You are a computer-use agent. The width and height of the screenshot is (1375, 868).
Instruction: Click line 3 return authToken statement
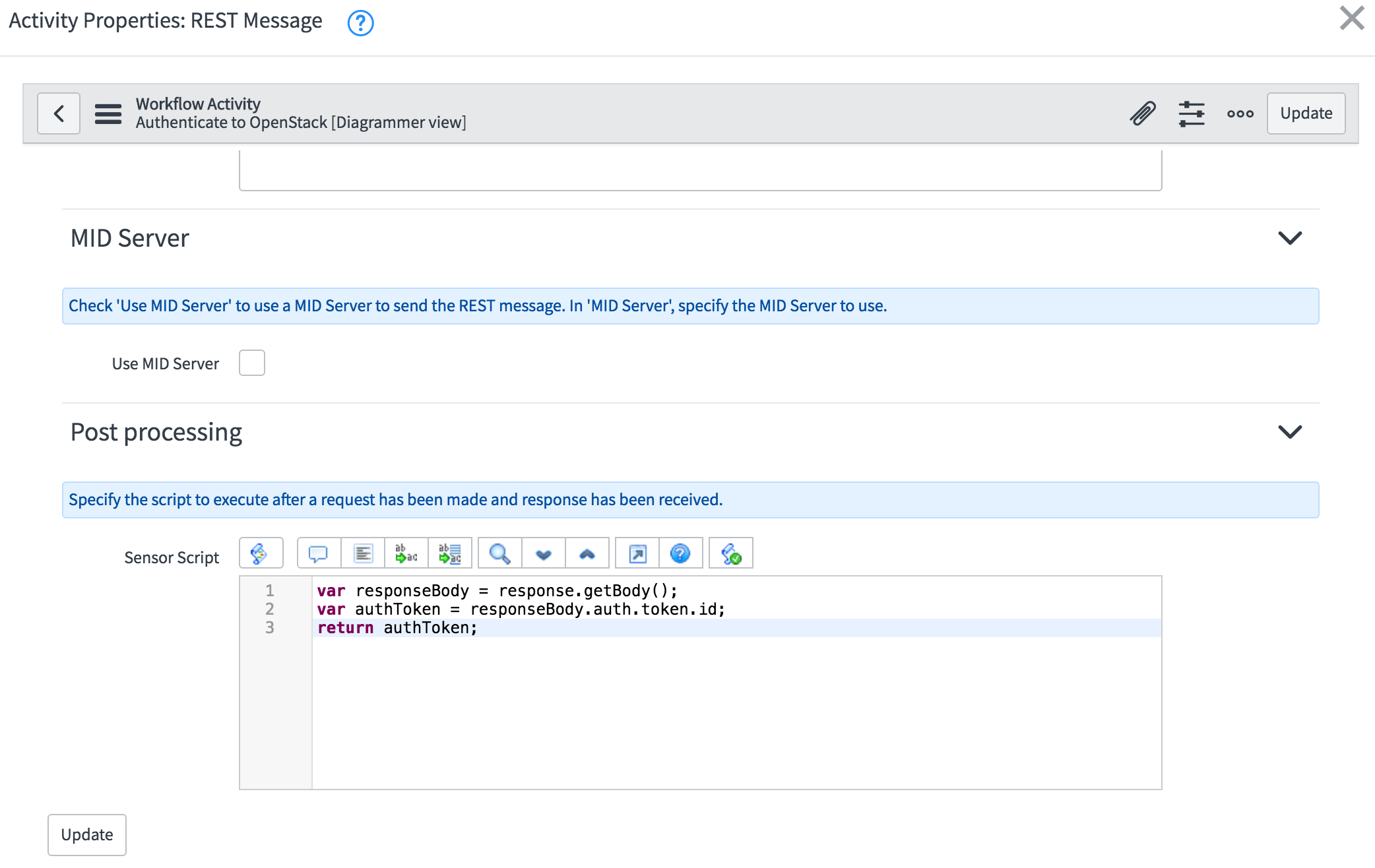tap(397, 628)
